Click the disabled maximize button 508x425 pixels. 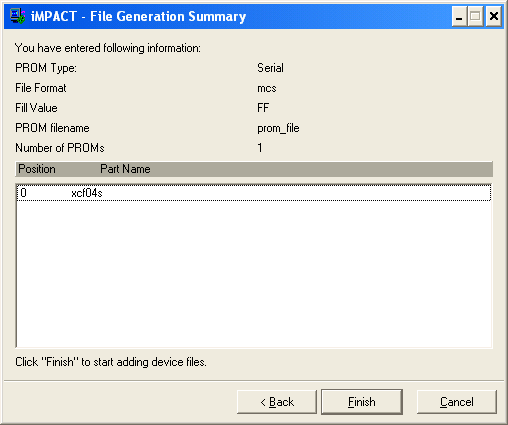(x=476, y=16)
